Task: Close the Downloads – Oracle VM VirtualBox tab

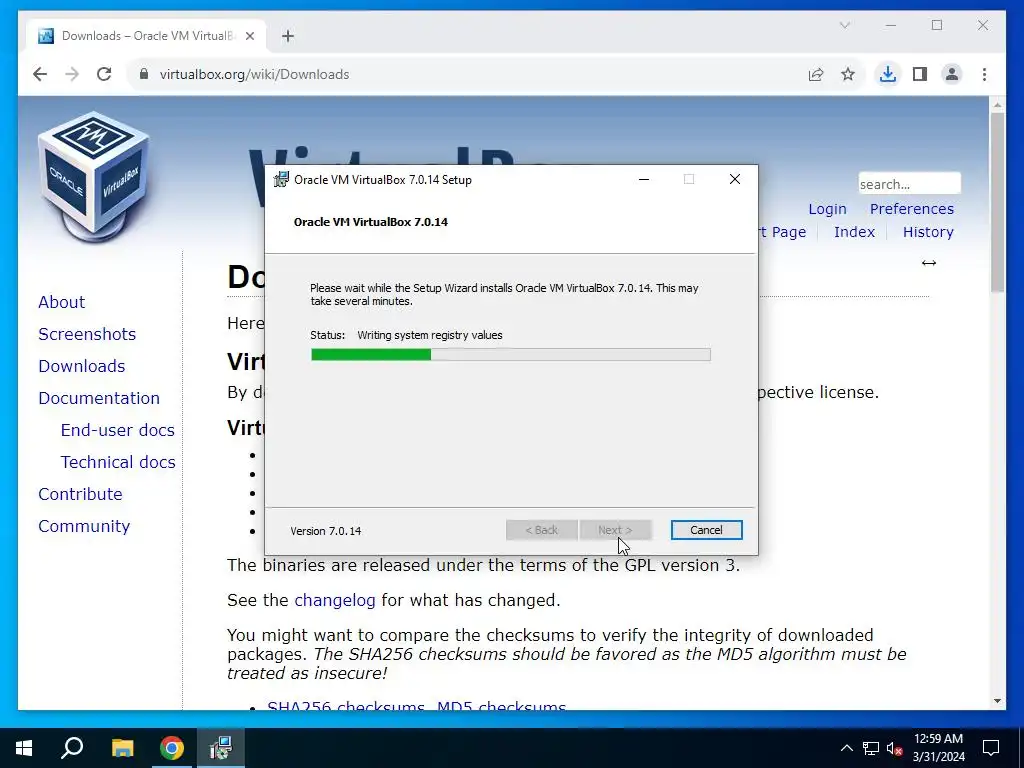Action: click(249, 36)
